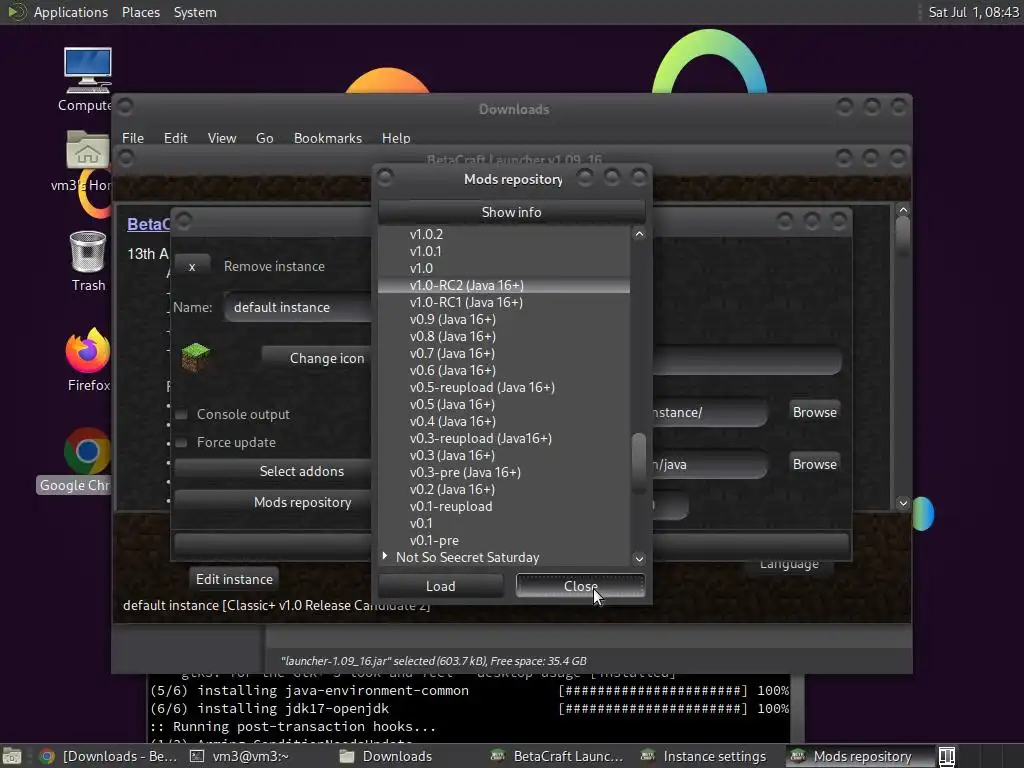Screen dimensions: 1024x768
Task: Launch Google Chrome from the desktop
Action: click(x=88, y=451)
